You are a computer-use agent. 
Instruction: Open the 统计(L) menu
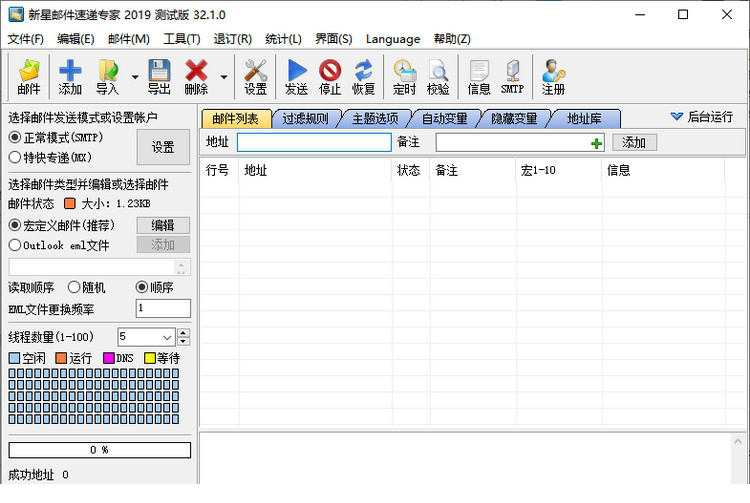pos(283,39)
